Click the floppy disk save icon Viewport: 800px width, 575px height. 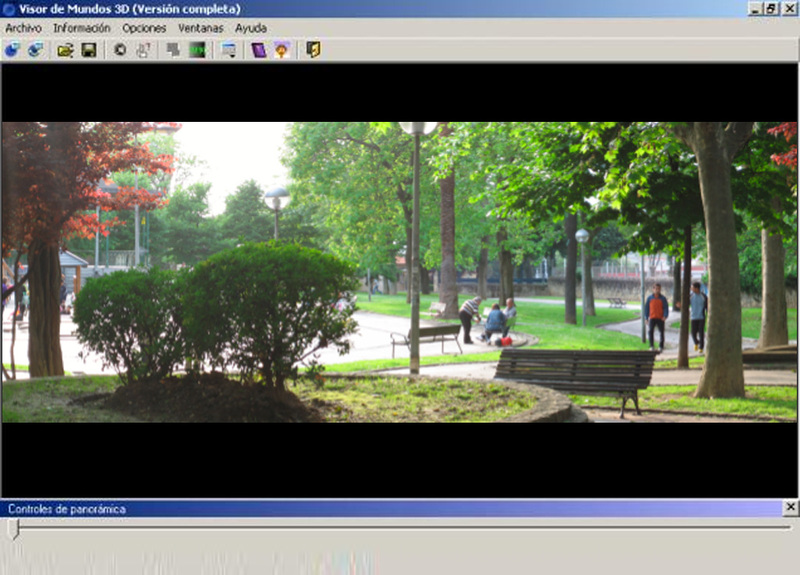(x=89, y=49)
